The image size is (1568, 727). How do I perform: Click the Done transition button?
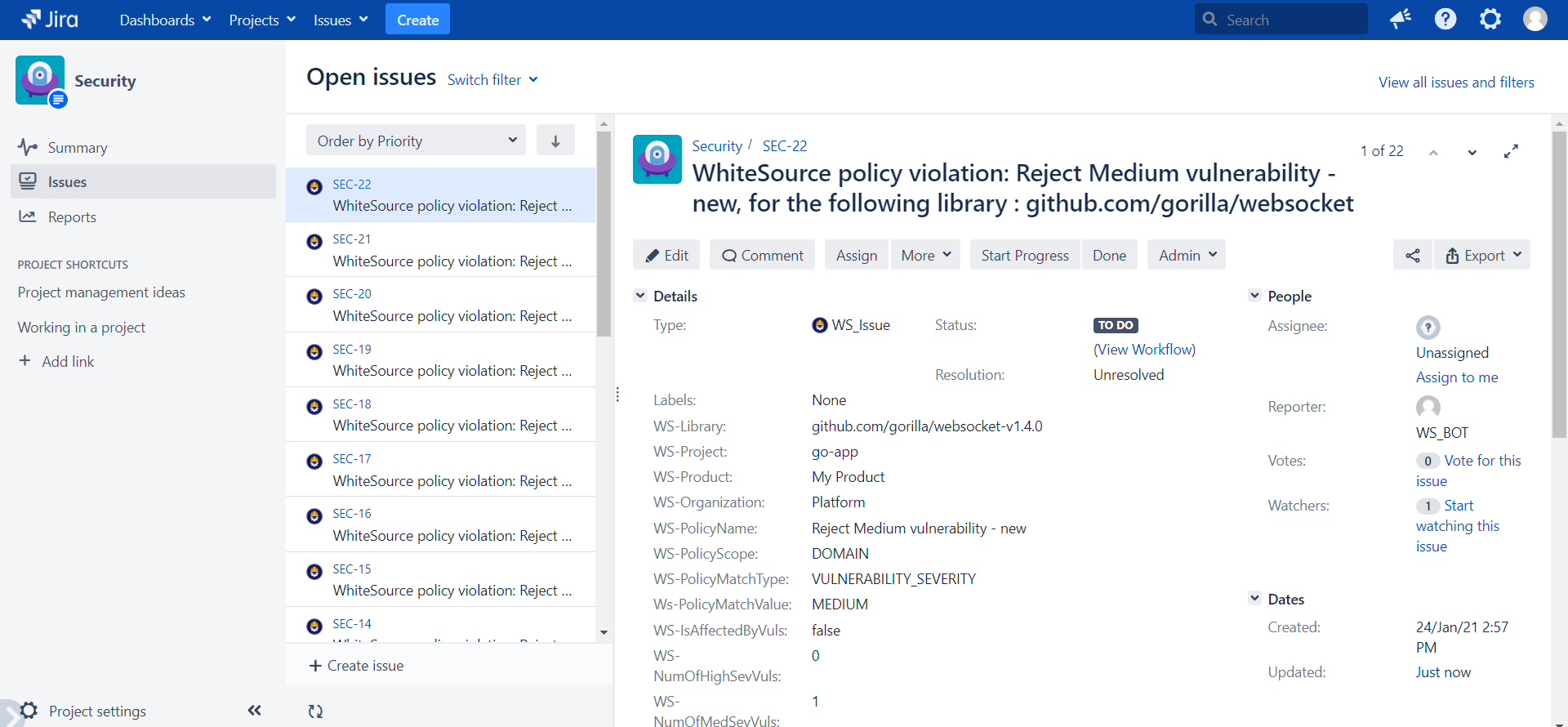(x=1109, y=256)
